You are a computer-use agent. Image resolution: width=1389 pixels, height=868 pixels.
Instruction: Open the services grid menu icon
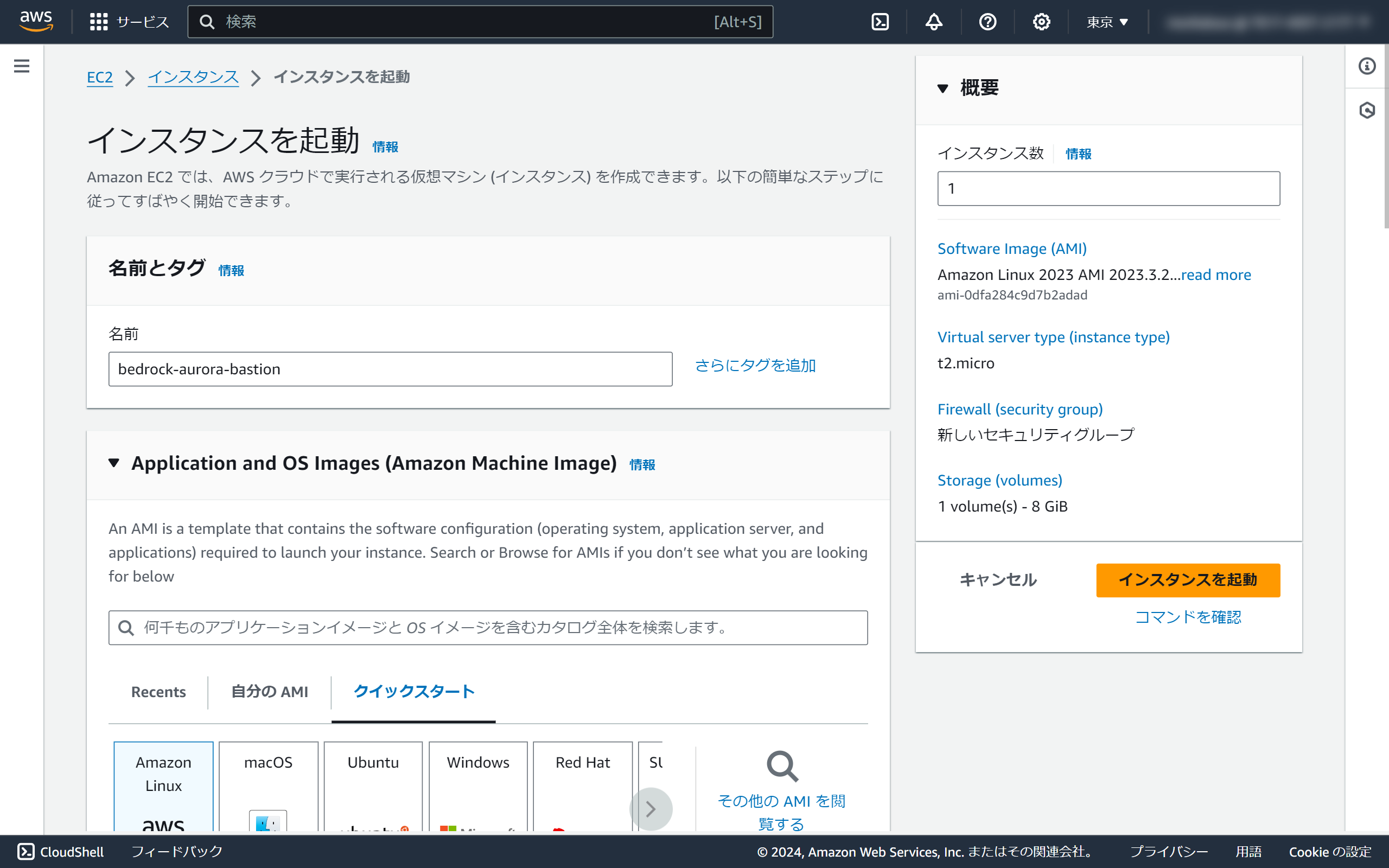click(99, 22)
